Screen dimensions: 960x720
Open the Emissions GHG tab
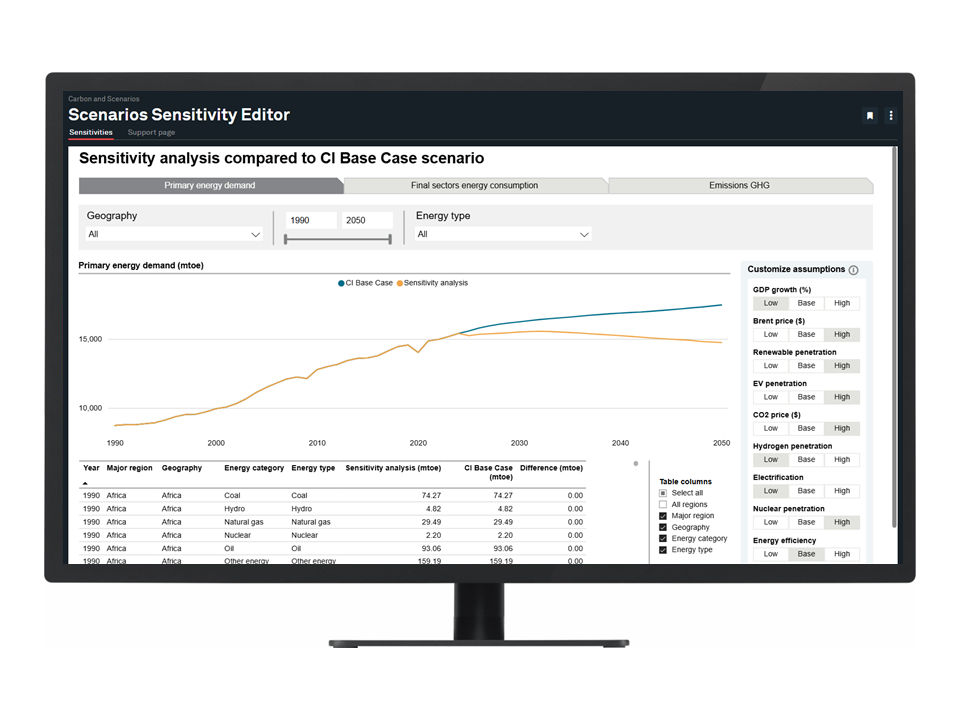point(739,185)
